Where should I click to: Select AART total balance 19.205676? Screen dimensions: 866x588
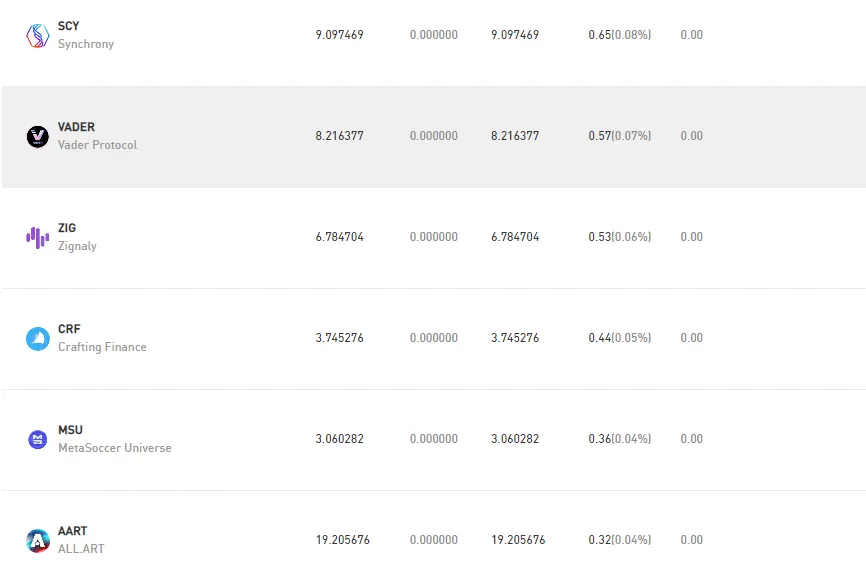click(342, 540)
